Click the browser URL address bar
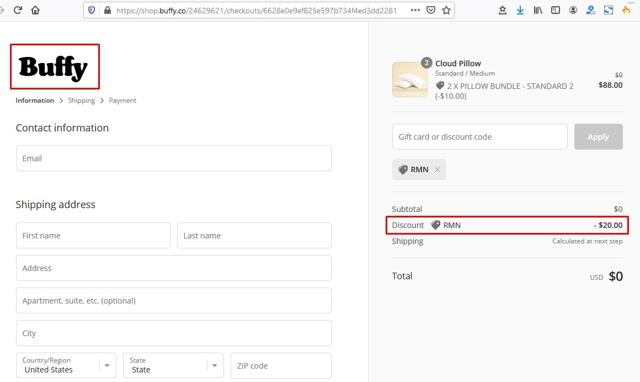 pyautogui.click(x=256, y=10)
